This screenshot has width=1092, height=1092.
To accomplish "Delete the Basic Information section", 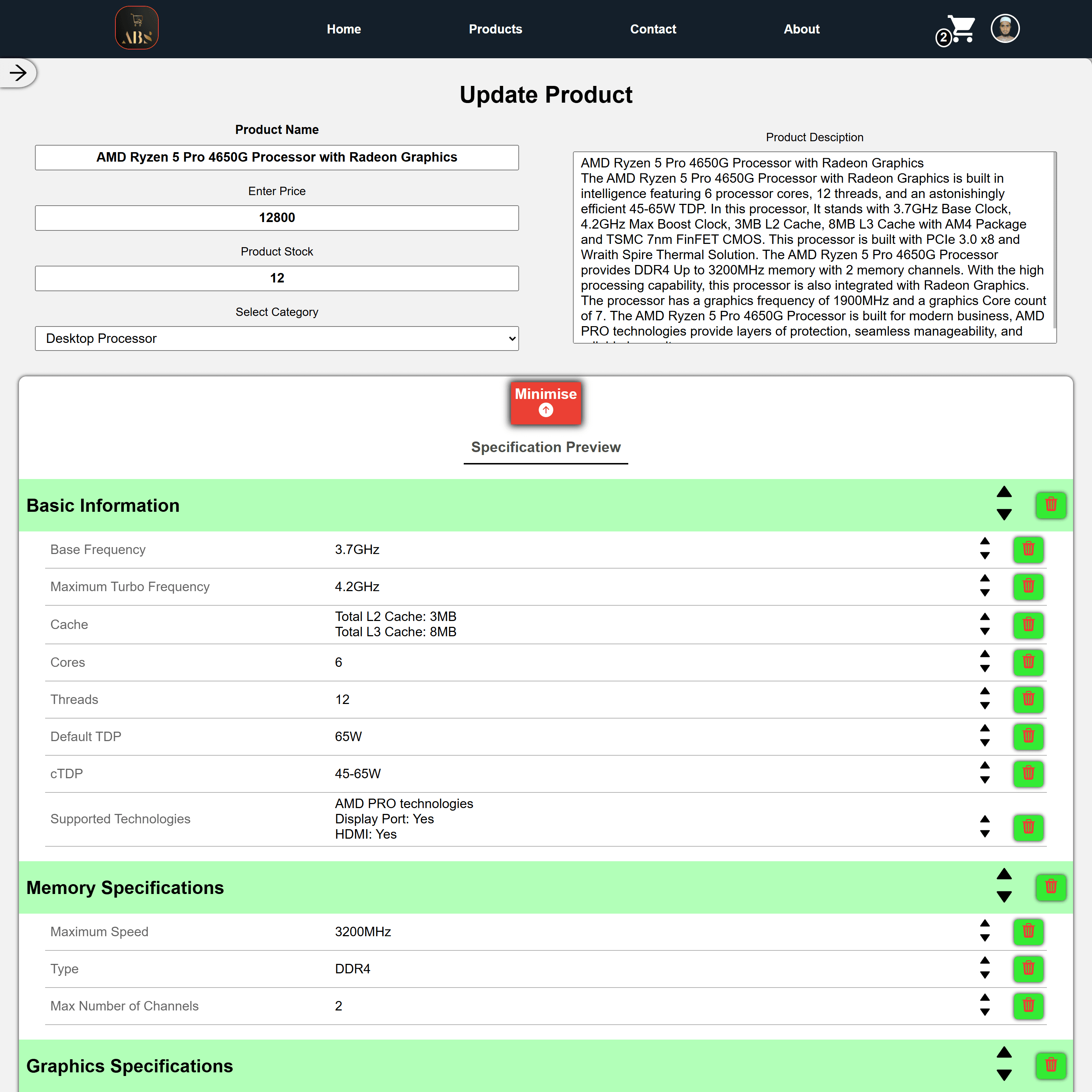I will [1051, 505].
